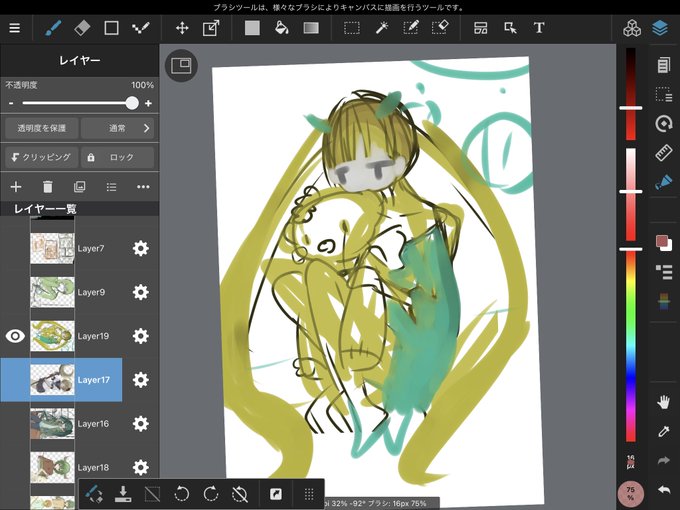This screenshot has height=510, width=680.
Task: Show Layer17 via visibility column
Action: [15, 380]
